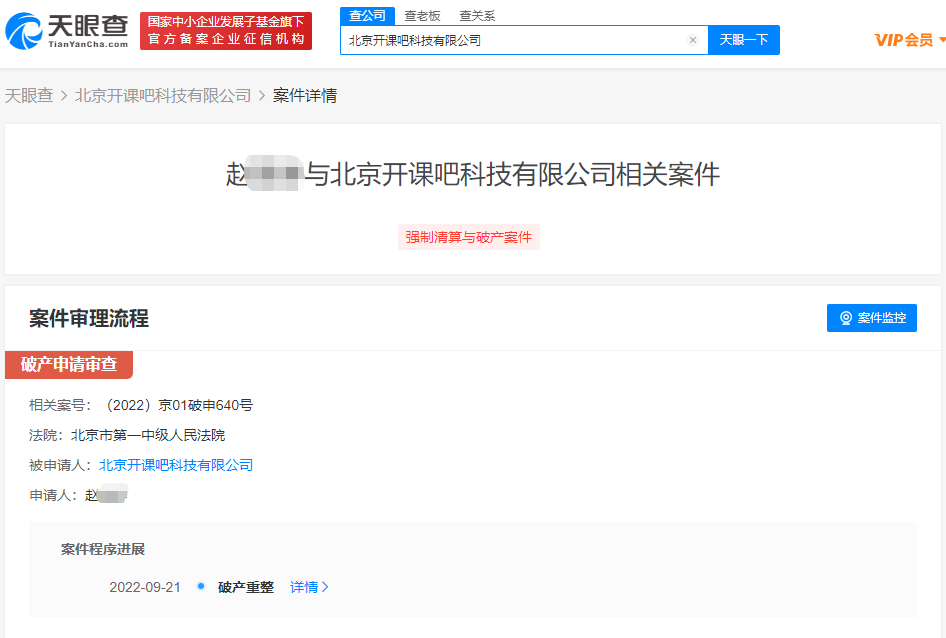Select the 案件详情 breadcrumb item
946x638 pixels.
click(x=305, y=95)
